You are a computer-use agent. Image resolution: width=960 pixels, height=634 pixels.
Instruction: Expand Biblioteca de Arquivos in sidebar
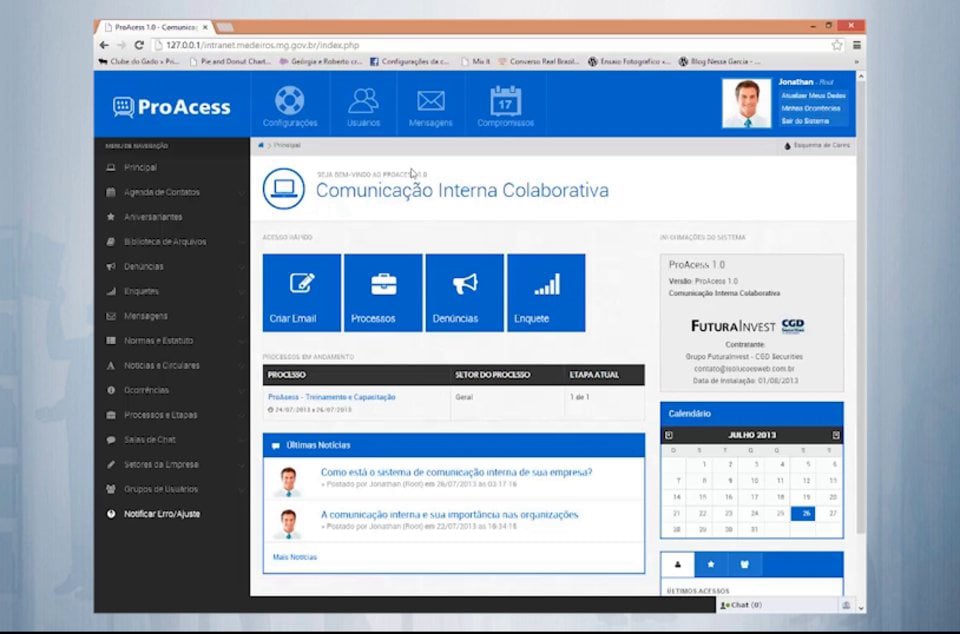point(172,242)
